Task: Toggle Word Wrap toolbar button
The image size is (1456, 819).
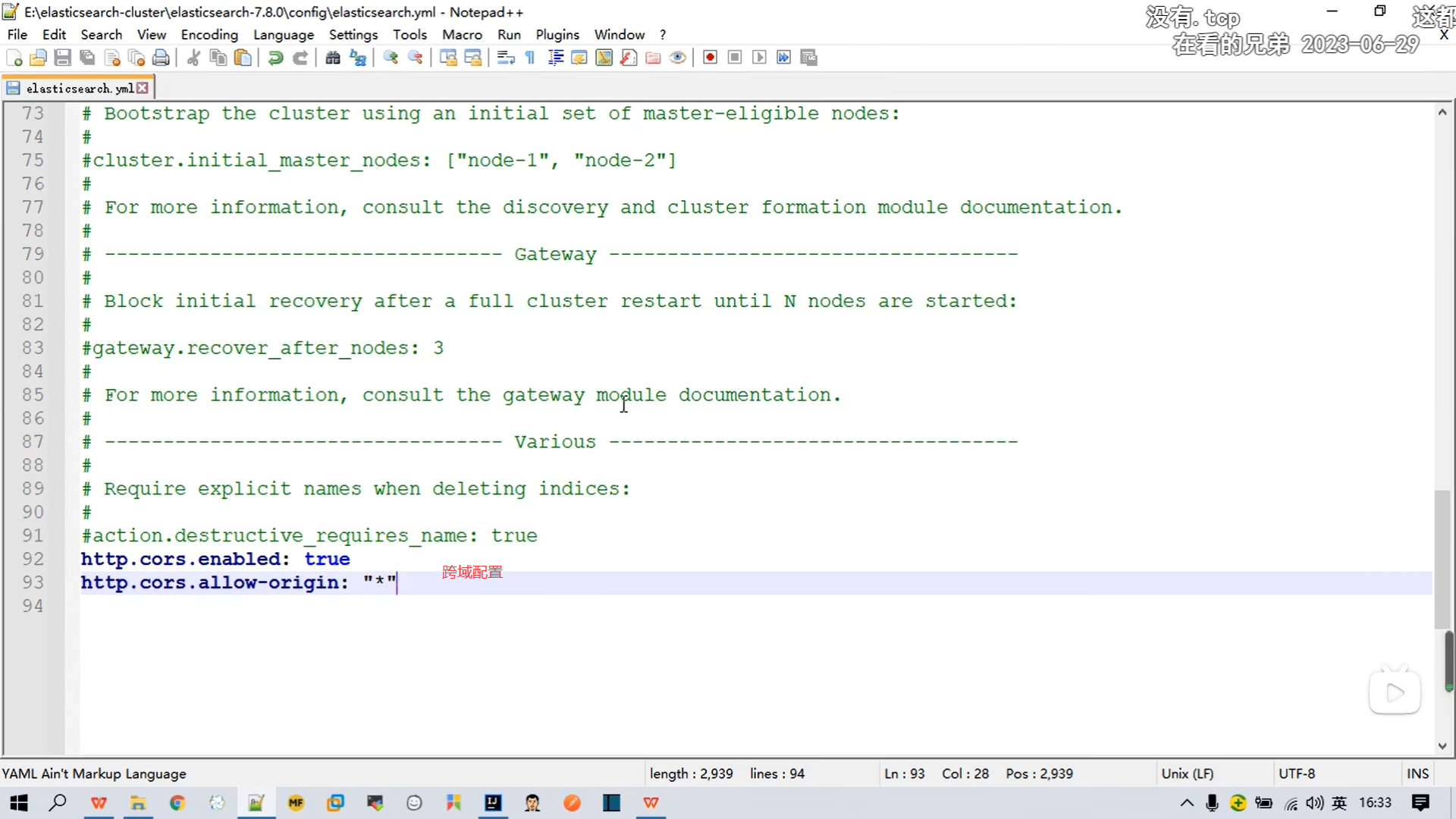Action: pyautogui.click(x=506, y=58)
